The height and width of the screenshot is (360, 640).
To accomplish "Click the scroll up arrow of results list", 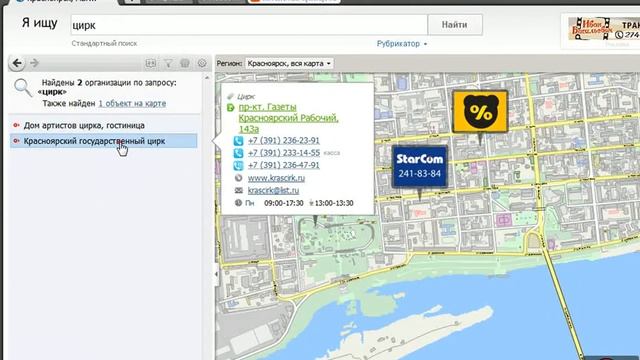I will click(x=207, y=78).
